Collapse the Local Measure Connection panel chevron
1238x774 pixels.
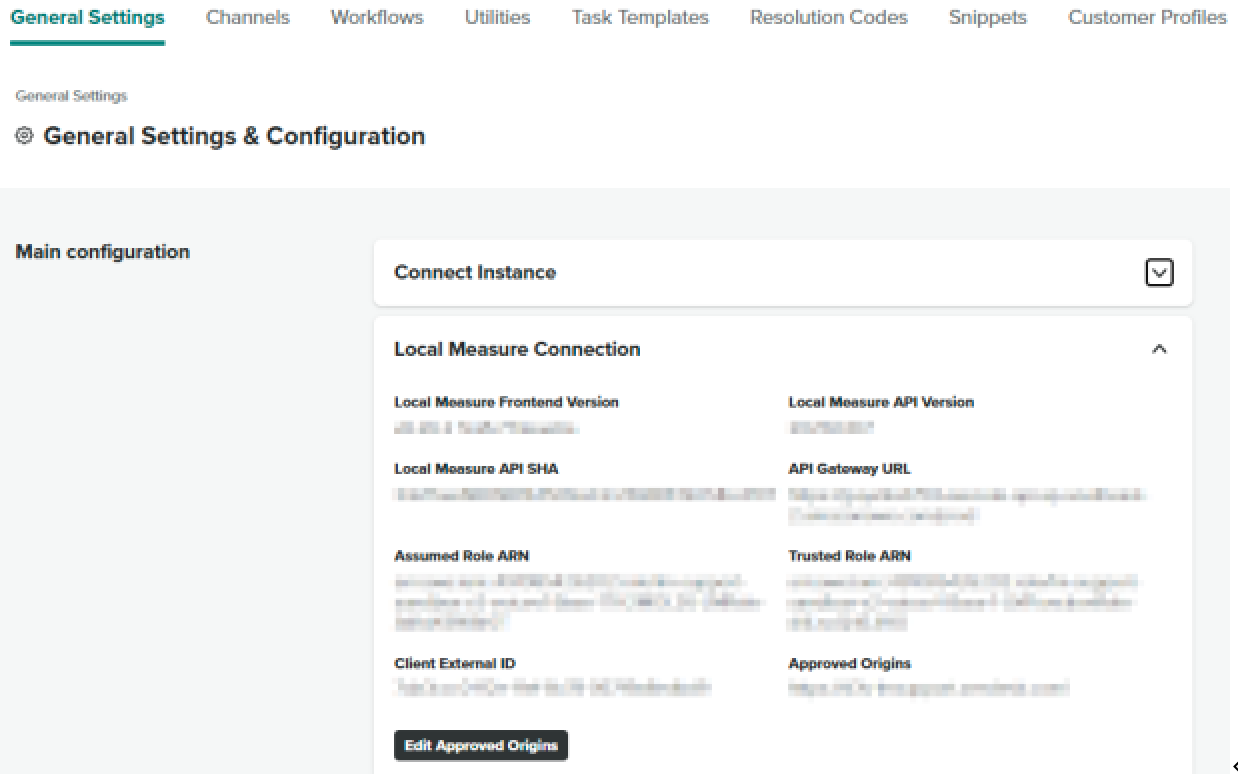pos(1159,349)
